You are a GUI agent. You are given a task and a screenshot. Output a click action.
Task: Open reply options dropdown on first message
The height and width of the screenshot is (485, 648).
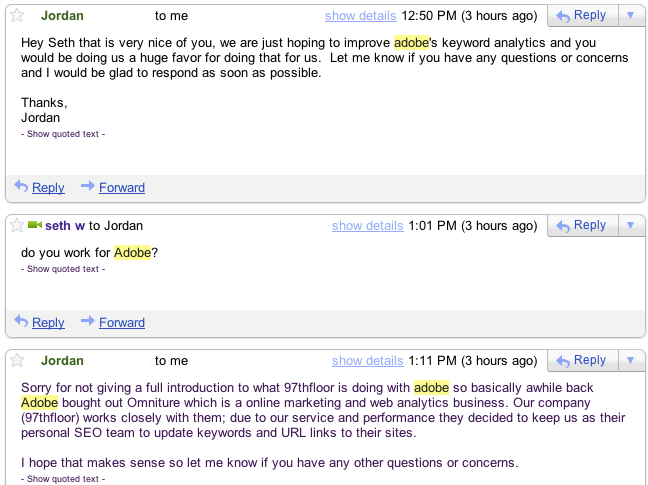coord(630,16)
